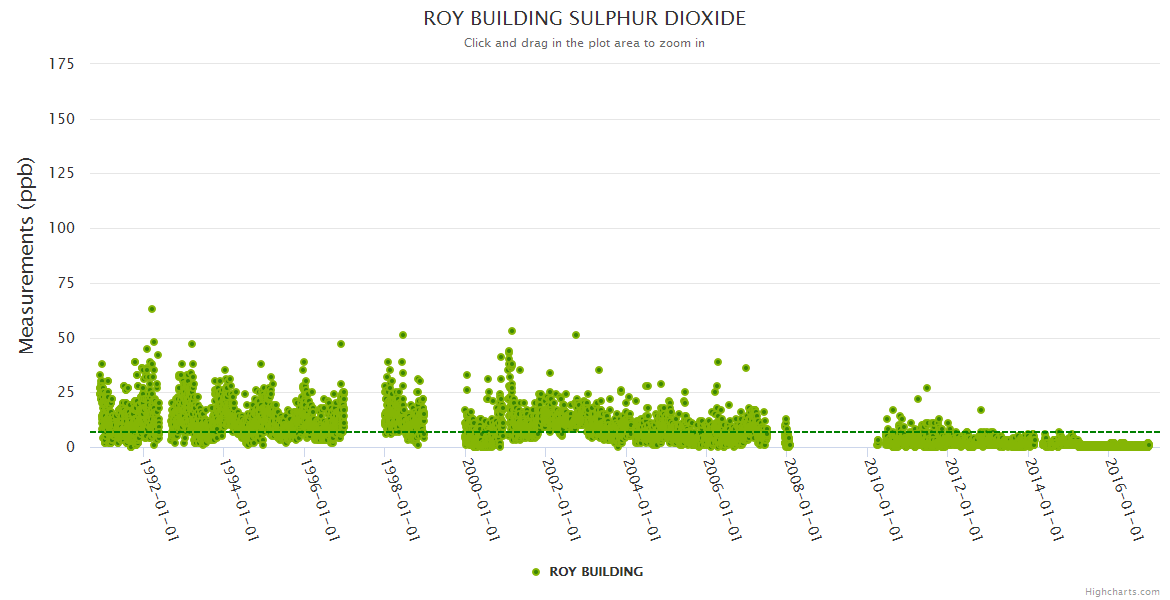Click the ROY BUILDING SULPHUR DIOXIDE chart title
The width and height of the screenshot is (1170, 600).
click(x=585, y=19)
